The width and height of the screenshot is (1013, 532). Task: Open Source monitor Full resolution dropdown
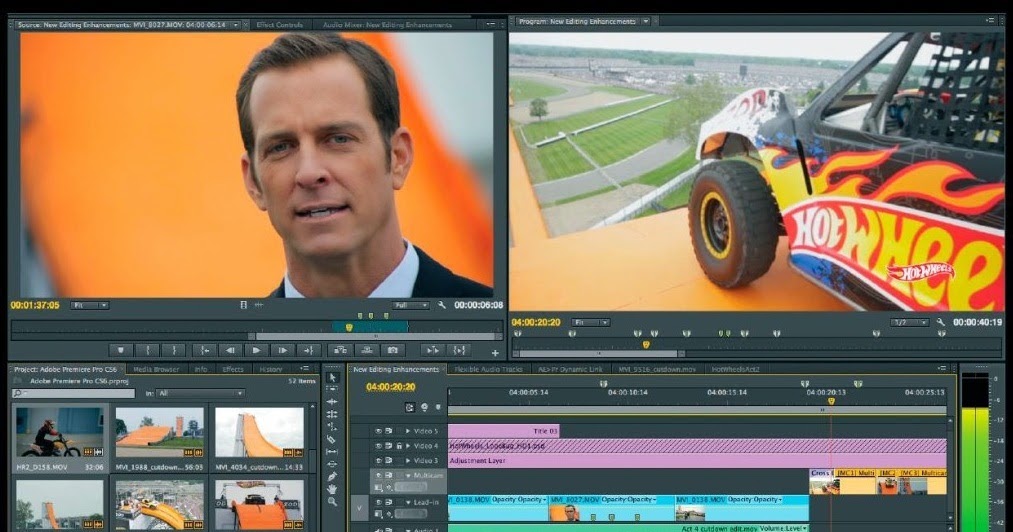coord(410,304)
